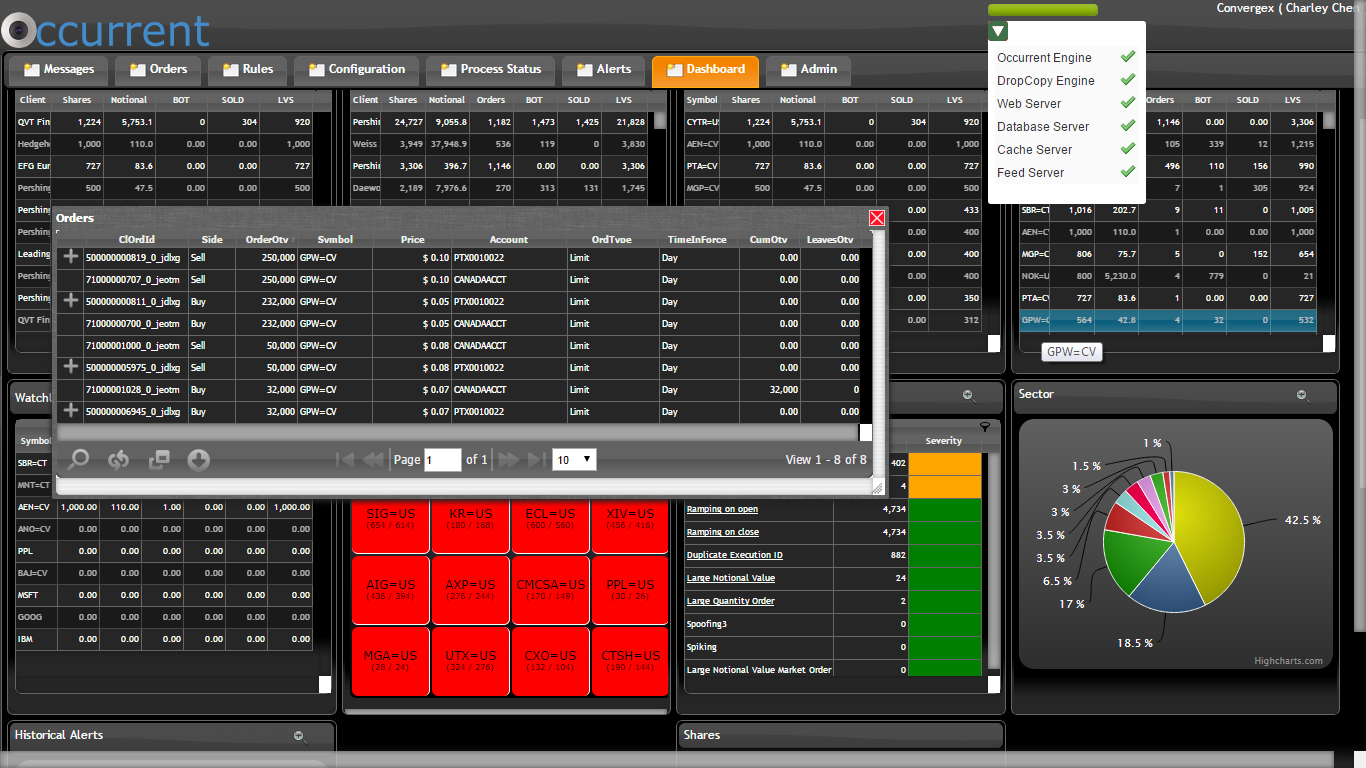Open the Messages tab
This screenshot has height=768, width=1366.
tap(58, 70)
